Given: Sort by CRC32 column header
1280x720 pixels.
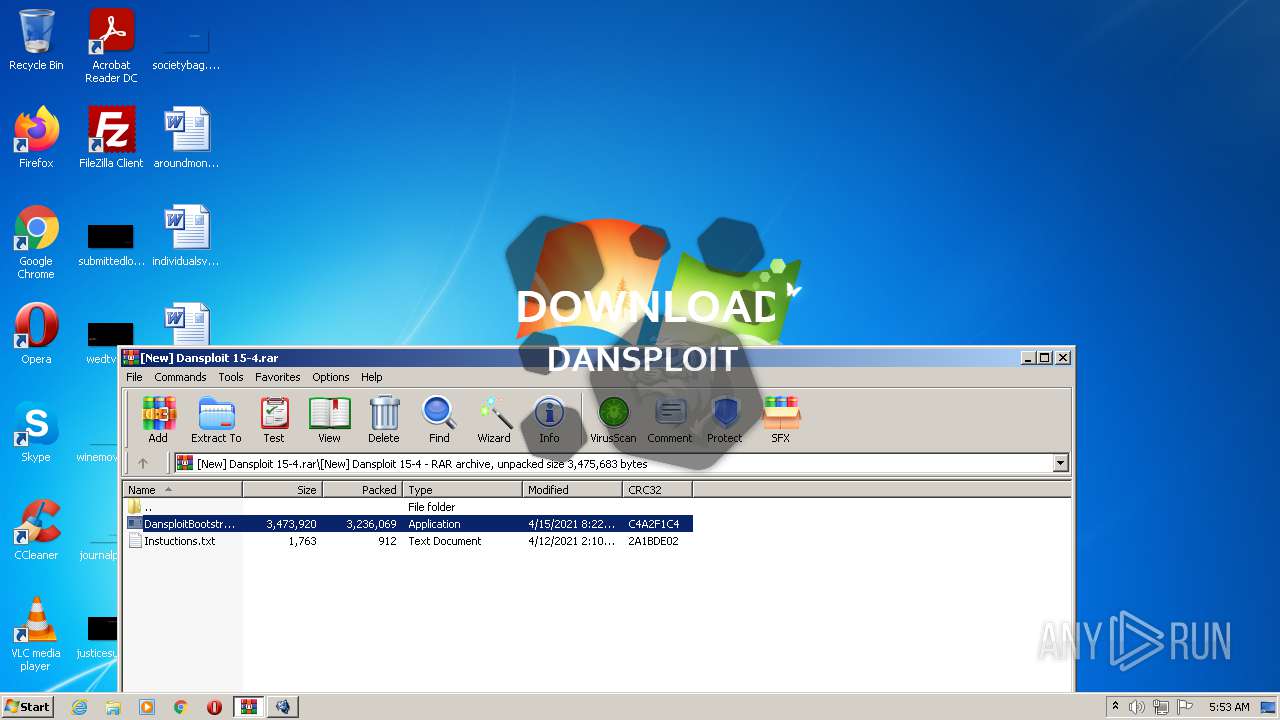Looking at the screenshot, I should point(657,490).
